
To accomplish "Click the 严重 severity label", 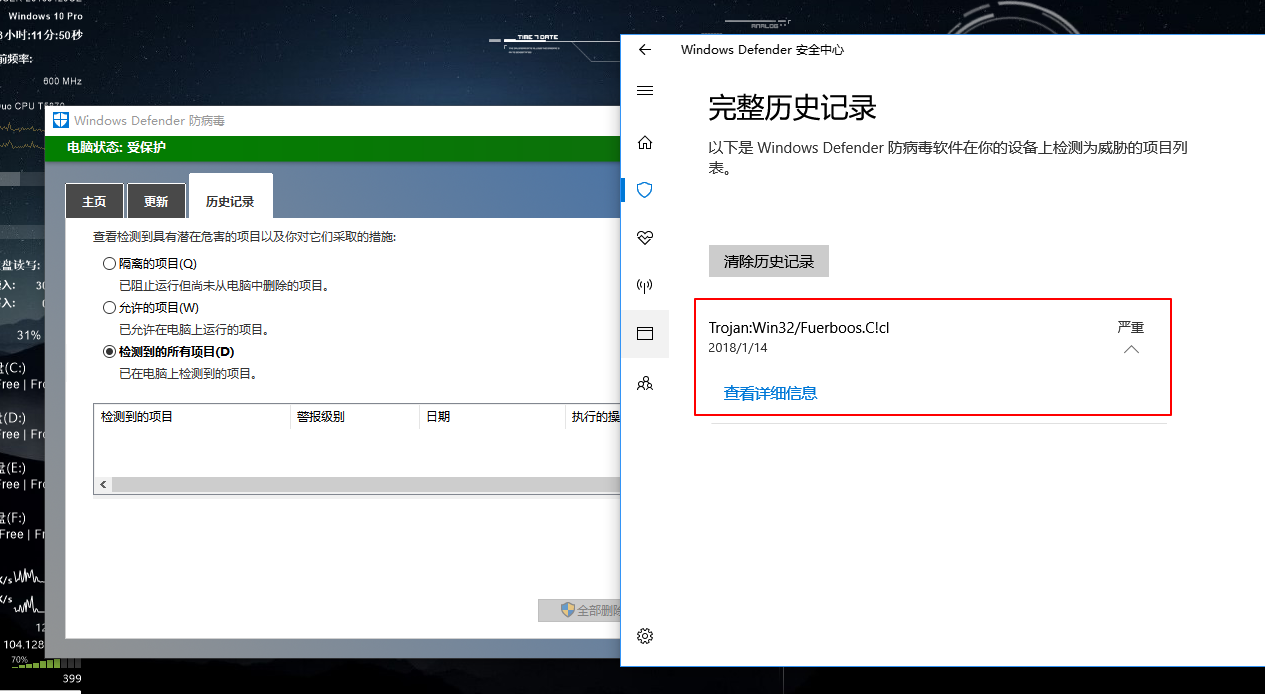I will click(x=1131, y=327).
